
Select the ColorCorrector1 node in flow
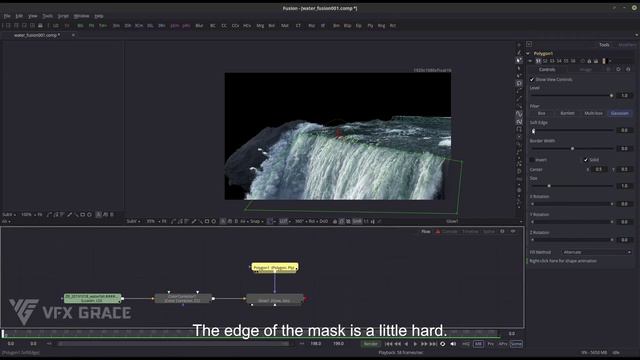pyautogui.click(x=183, y=299)
